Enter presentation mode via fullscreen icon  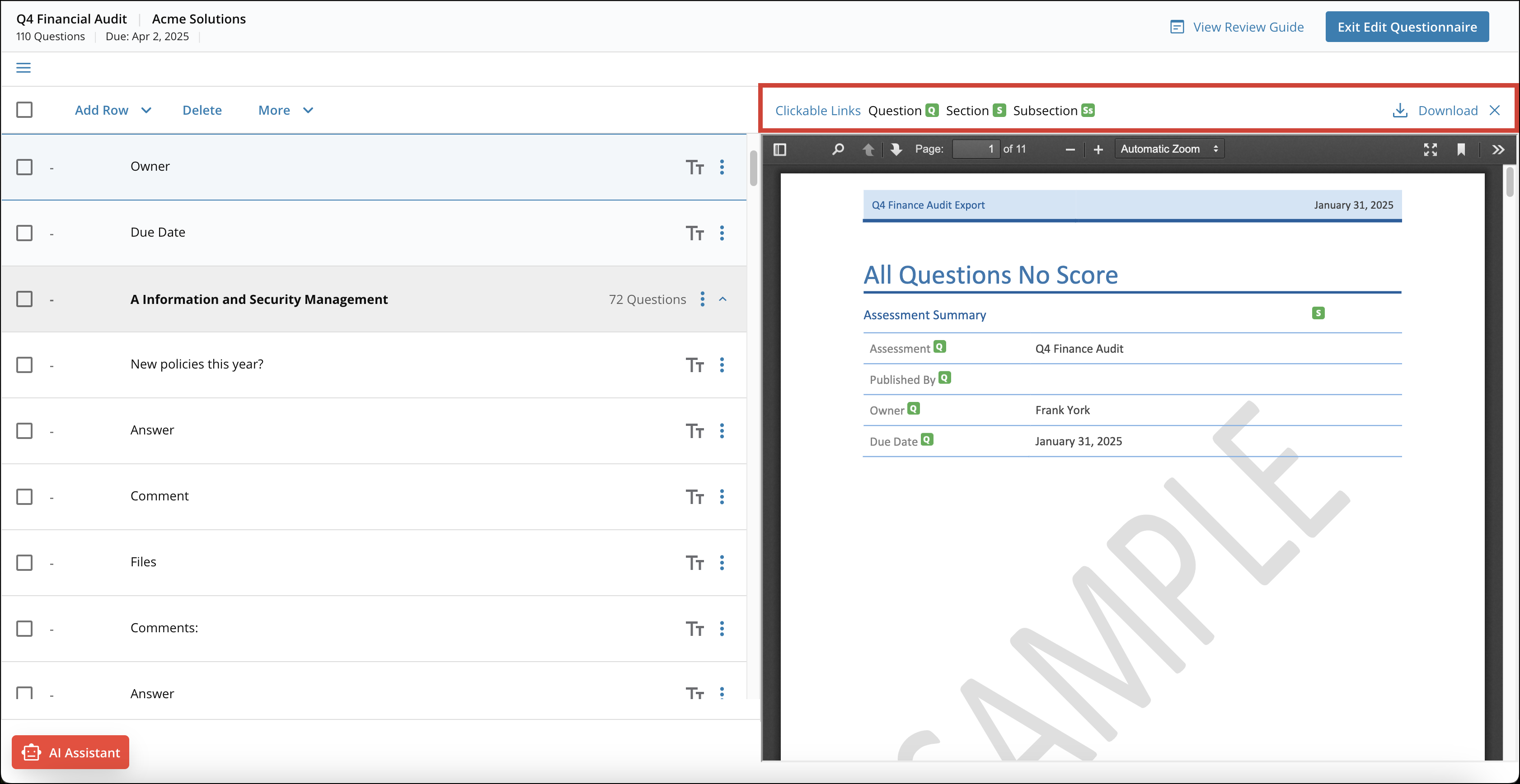1431,149
